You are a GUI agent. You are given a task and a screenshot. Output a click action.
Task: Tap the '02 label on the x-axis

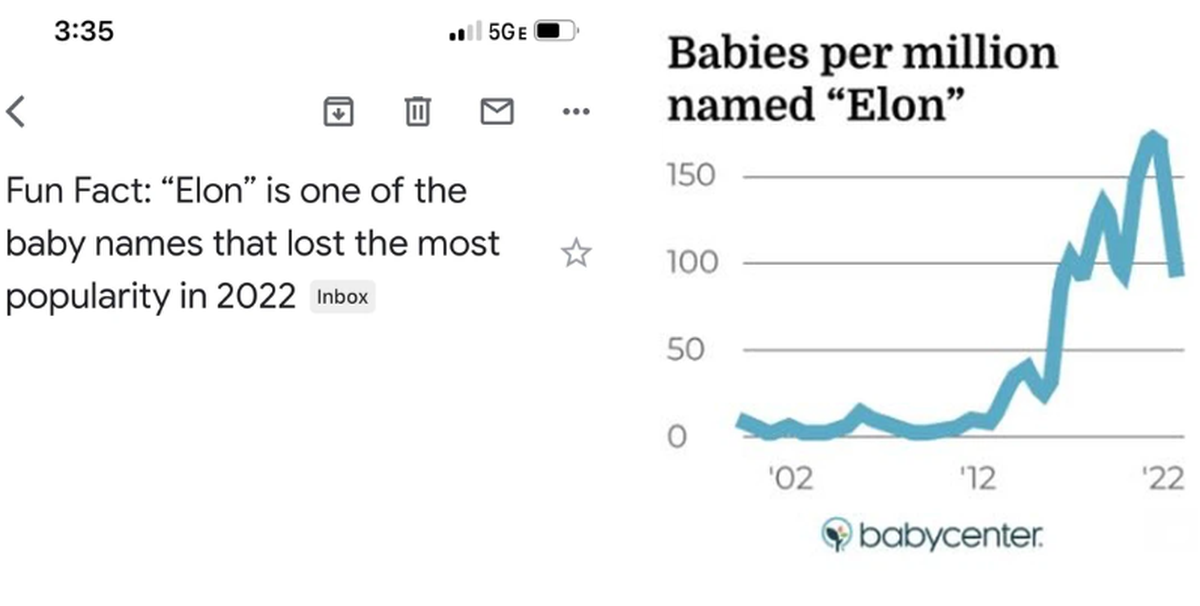791,479
